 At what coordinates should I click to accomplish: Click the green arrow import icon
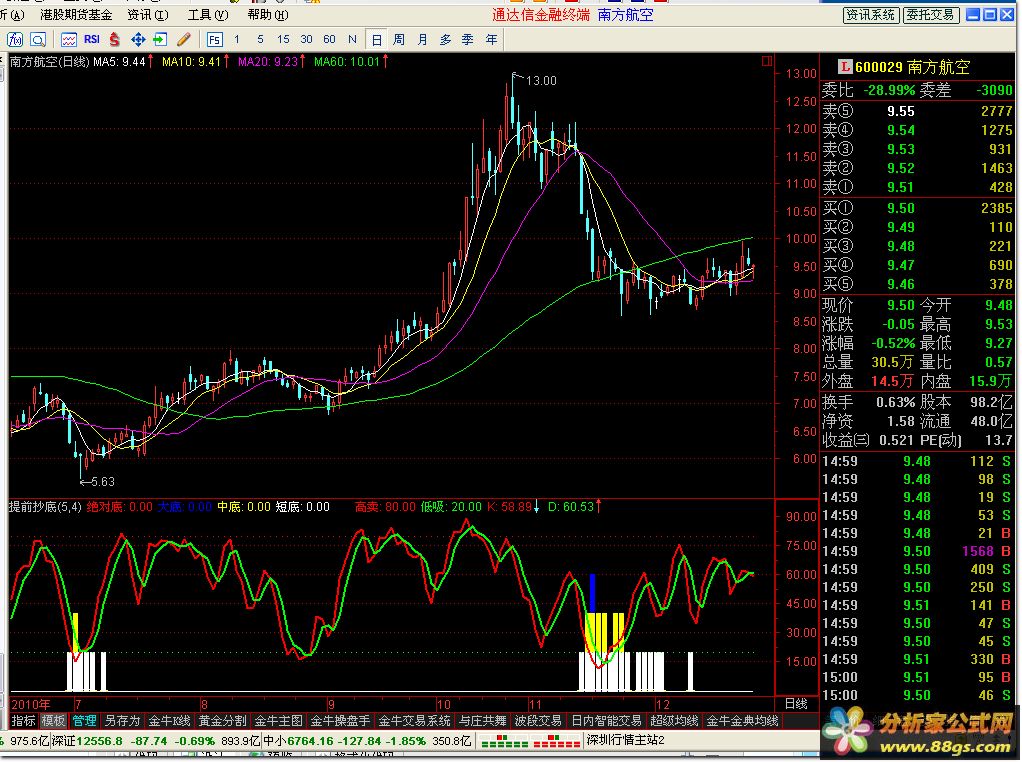tap(160, 40)
